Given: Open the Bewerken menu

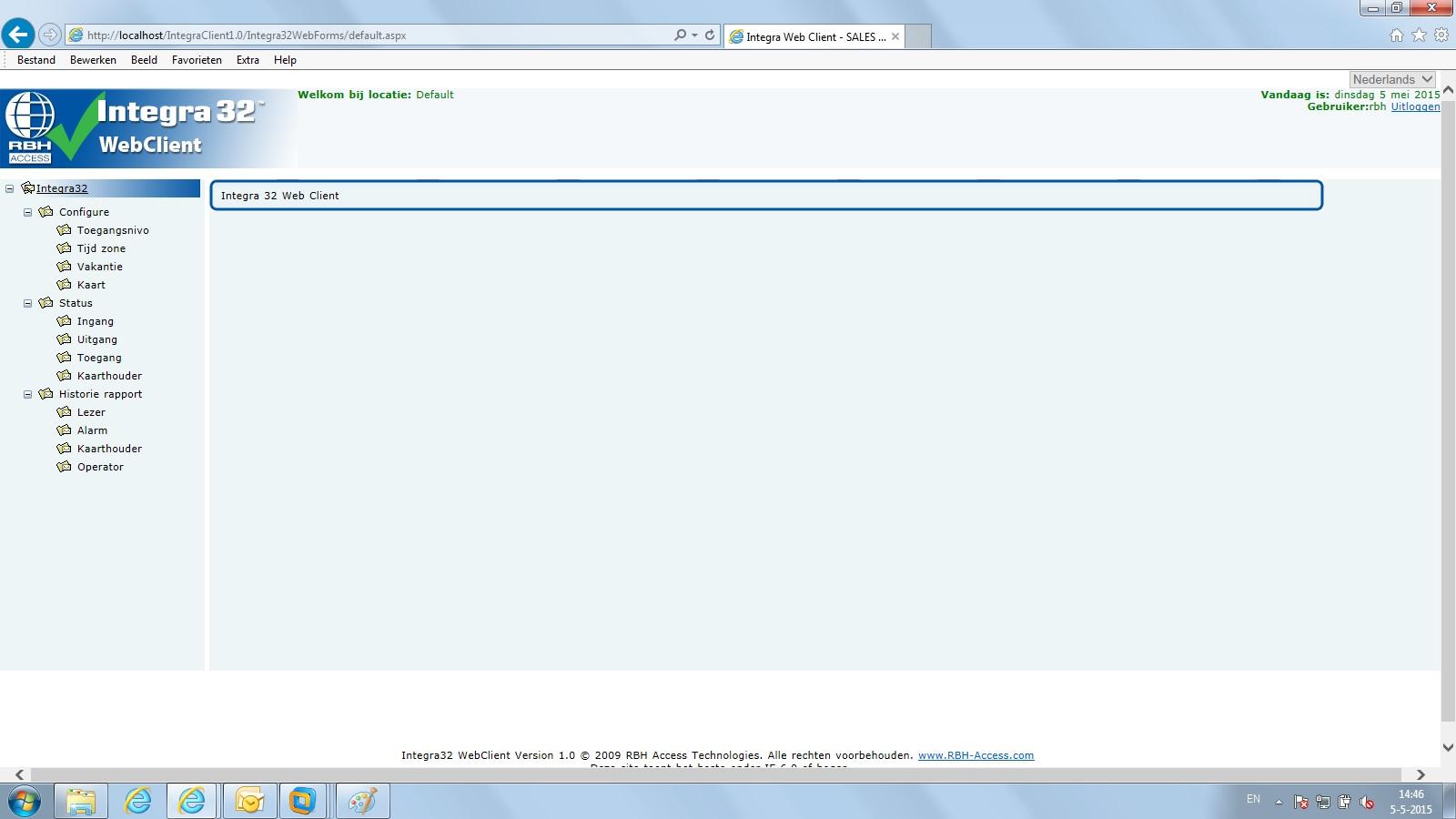Looking at the screenshot, I should (93, 60).
